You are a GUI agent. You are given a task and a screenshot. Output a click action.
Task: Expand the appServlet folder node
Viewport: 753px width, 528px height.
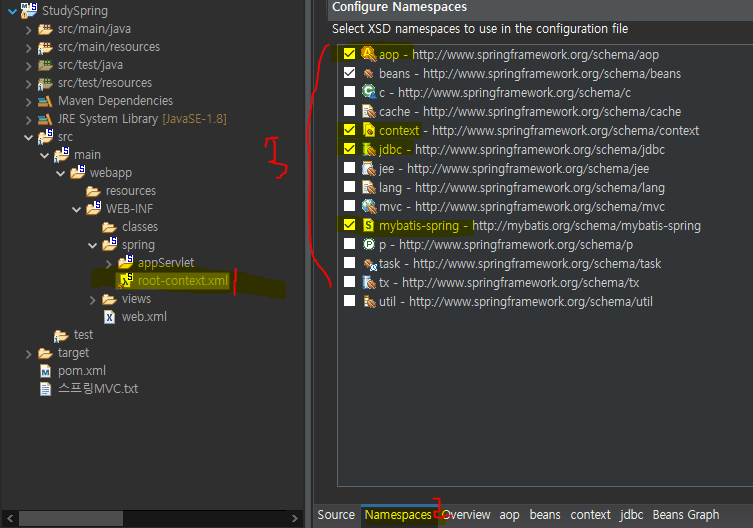coord(109,264)
